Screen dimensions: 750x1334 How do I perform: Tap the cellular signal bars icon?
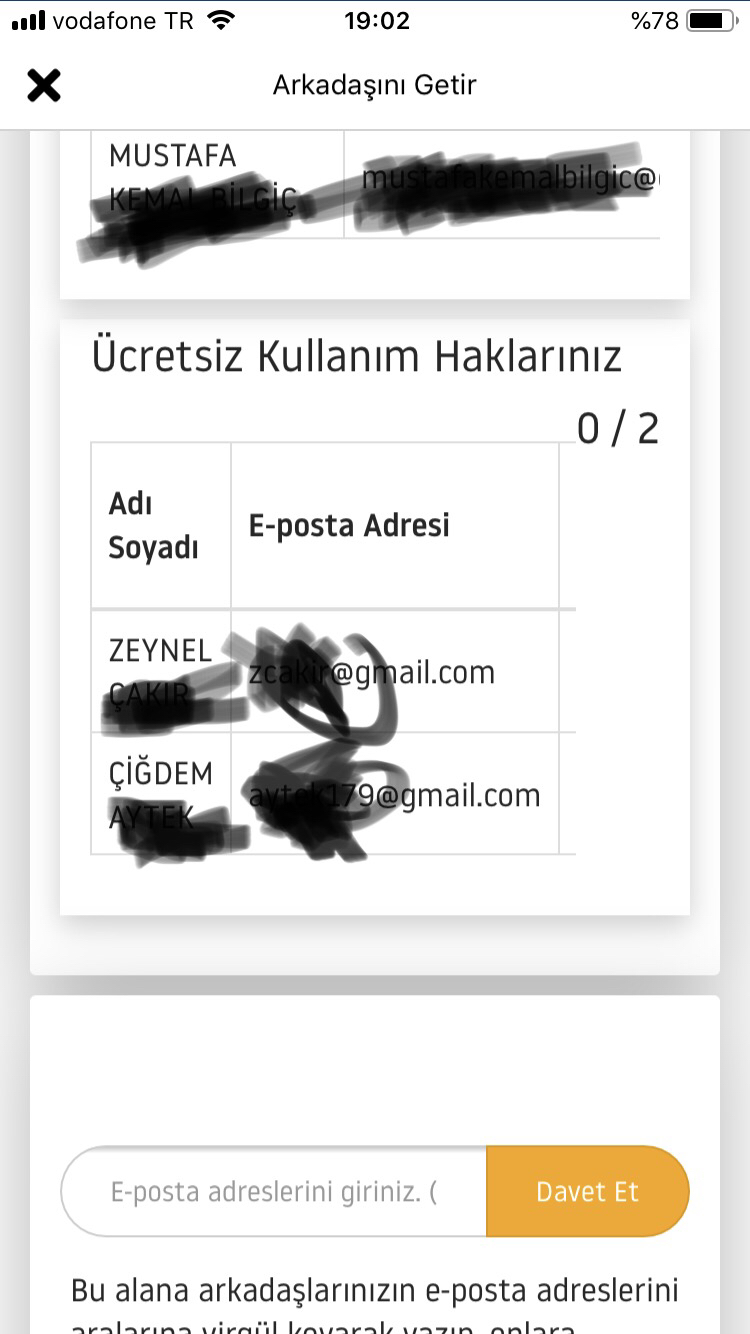point(28,21)
